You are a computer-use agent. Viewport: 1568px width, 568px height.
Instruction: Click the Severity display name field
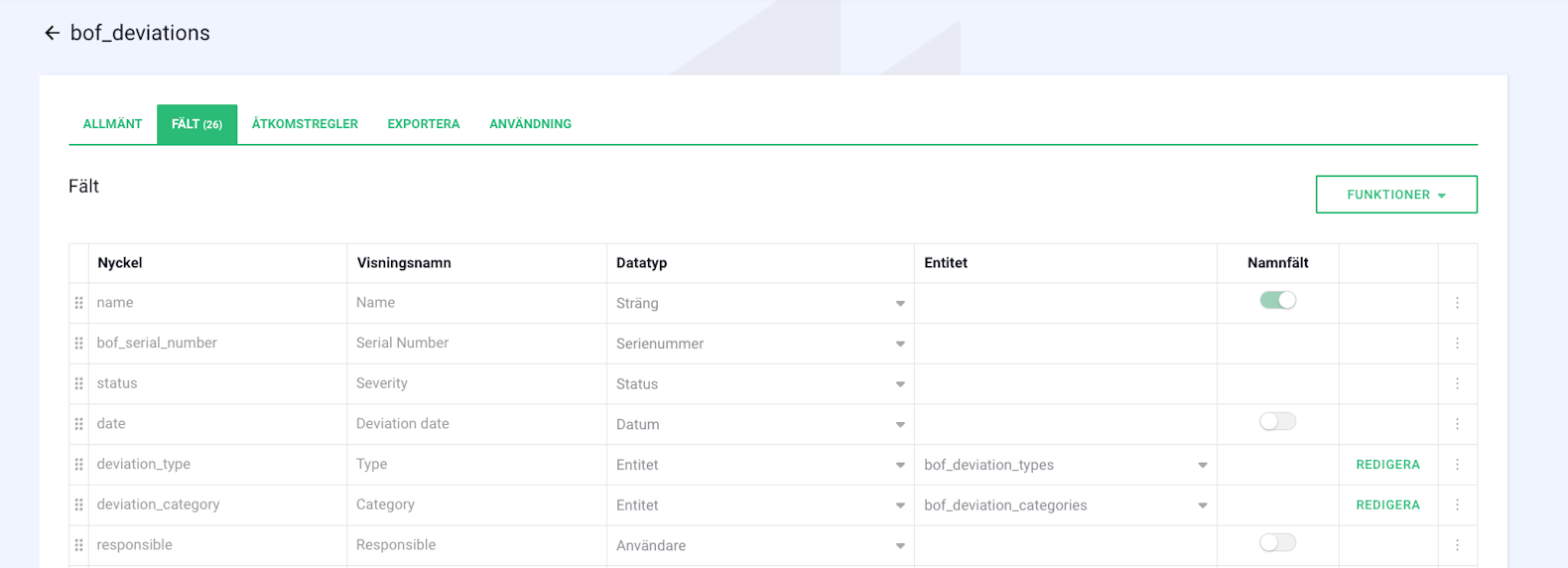tap(476, 383)
